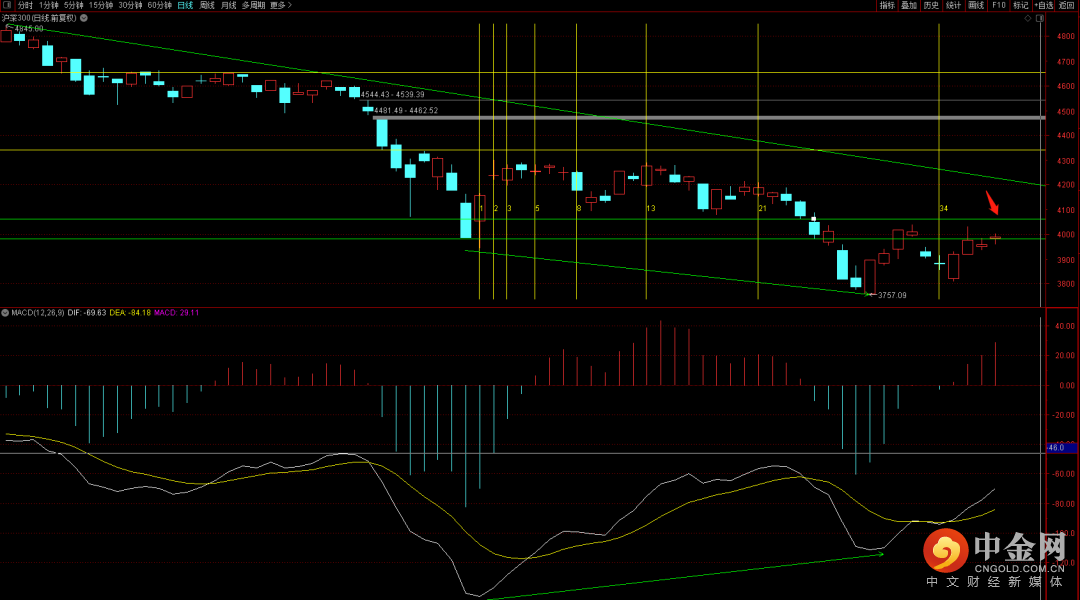The height and width of the screenshot is (600, 1080).
Task: Click the 标记 mark button
Action: point(1021,5)
